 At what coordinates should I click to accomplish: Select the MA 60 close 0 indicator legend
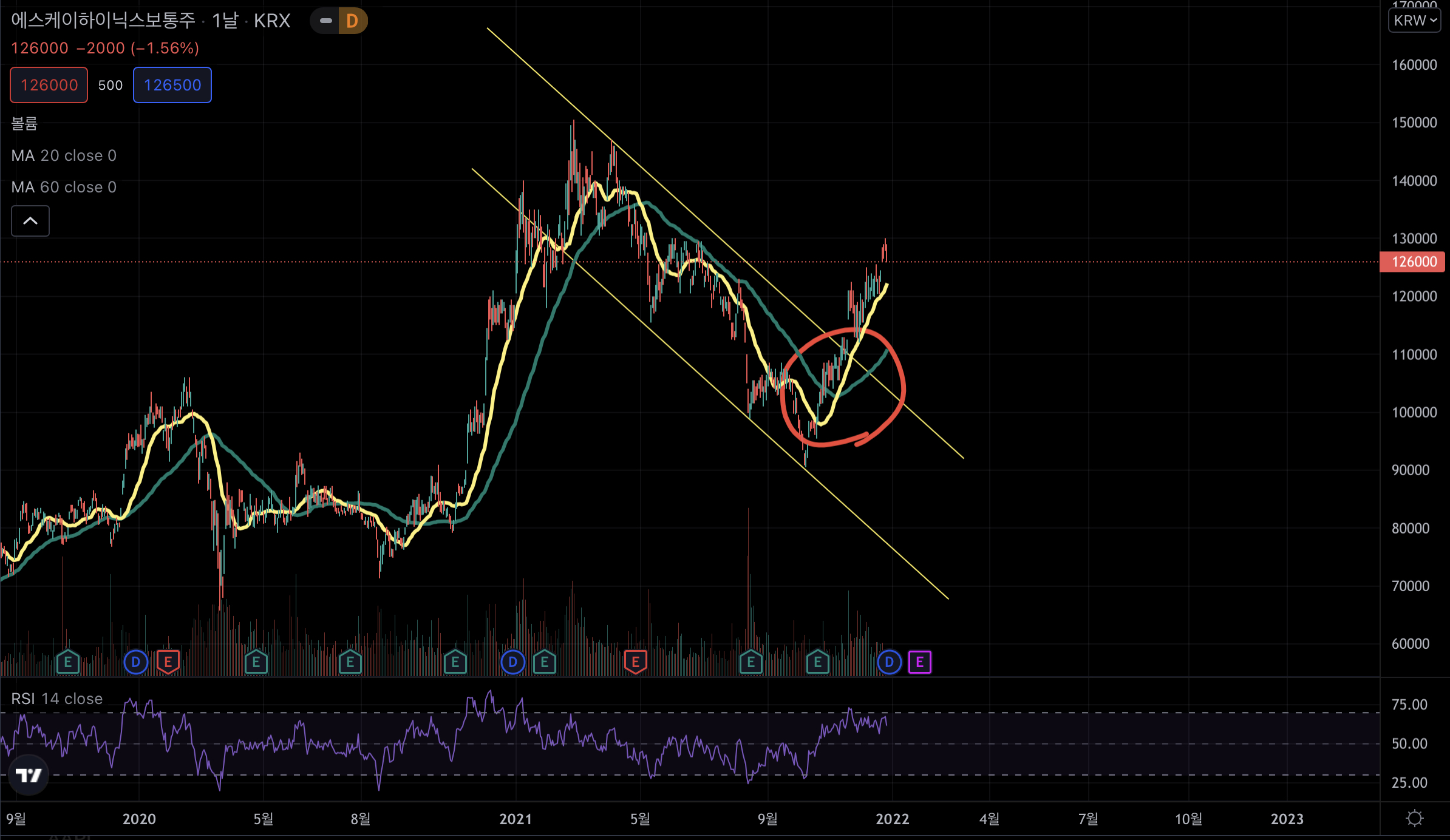(64, 187)
